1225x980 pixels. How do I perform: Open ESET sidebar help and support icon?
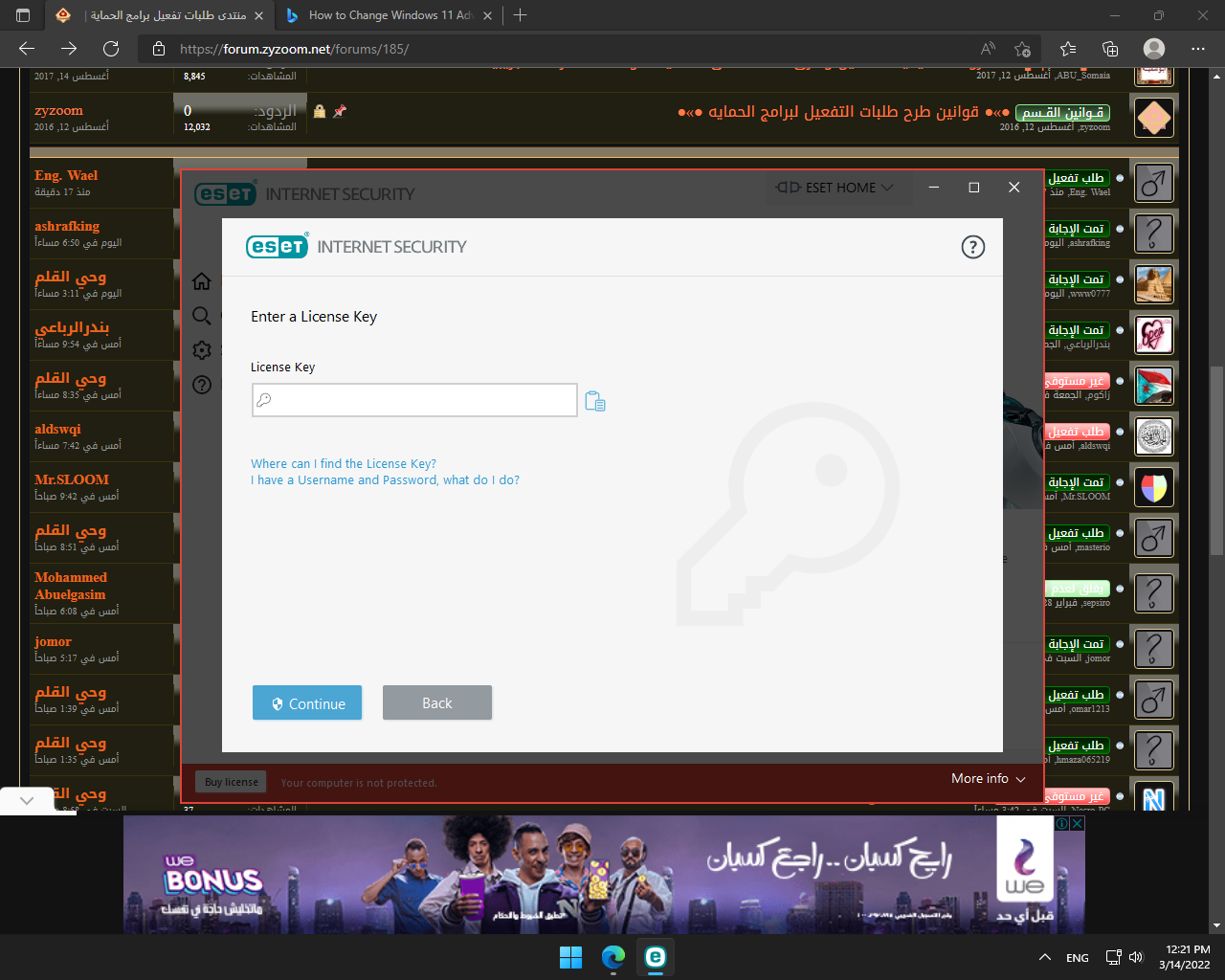click(x=202, y=385)
